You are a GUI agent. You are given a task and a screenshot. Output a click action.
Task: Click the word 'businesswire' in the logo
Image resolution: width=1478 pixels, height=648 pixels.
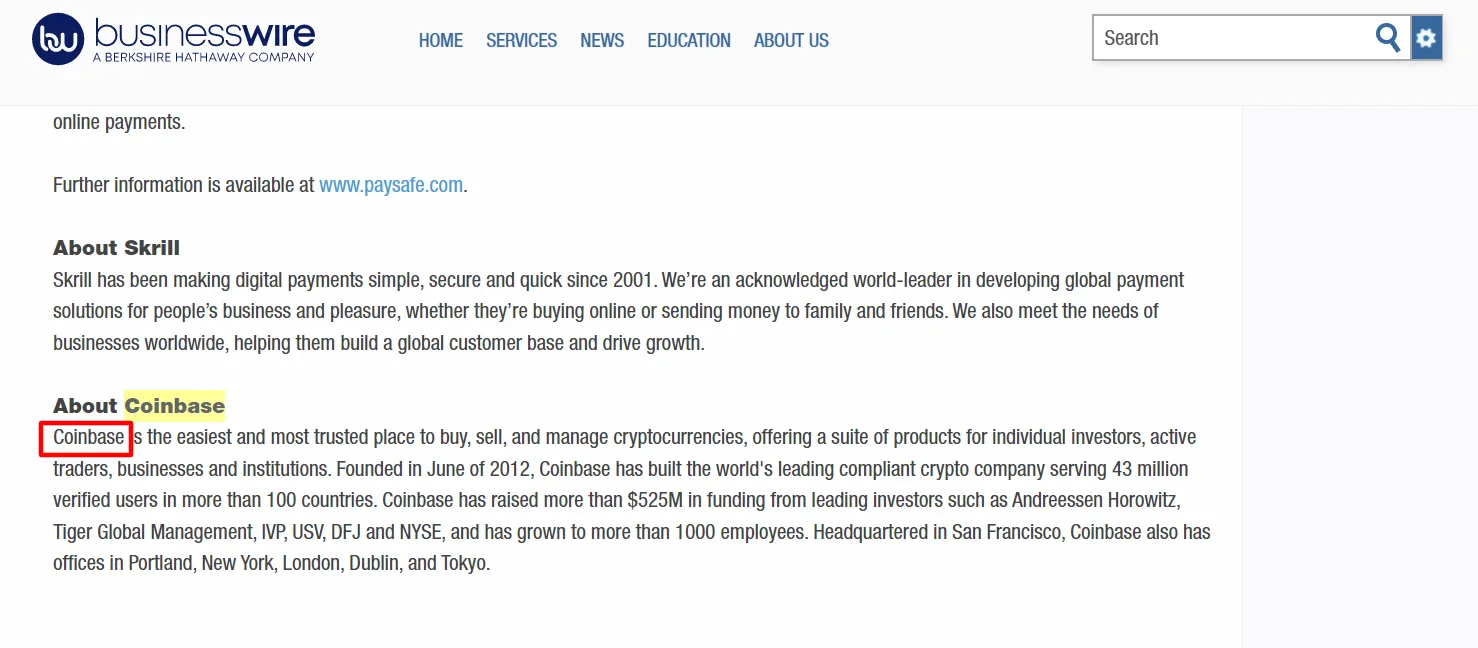(205, 33)
